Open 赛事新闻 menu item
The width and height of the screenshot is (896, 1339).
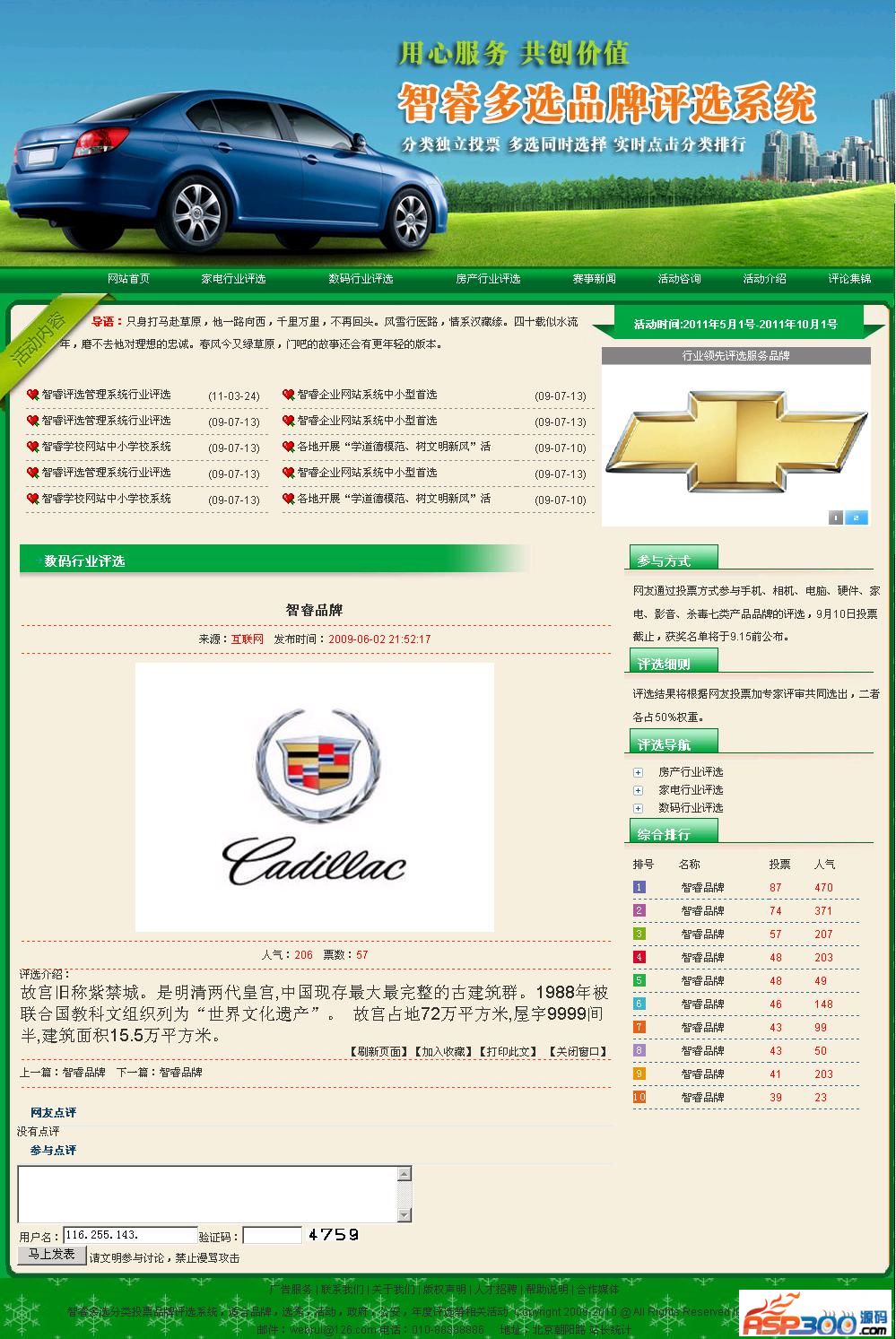(594, 279)
